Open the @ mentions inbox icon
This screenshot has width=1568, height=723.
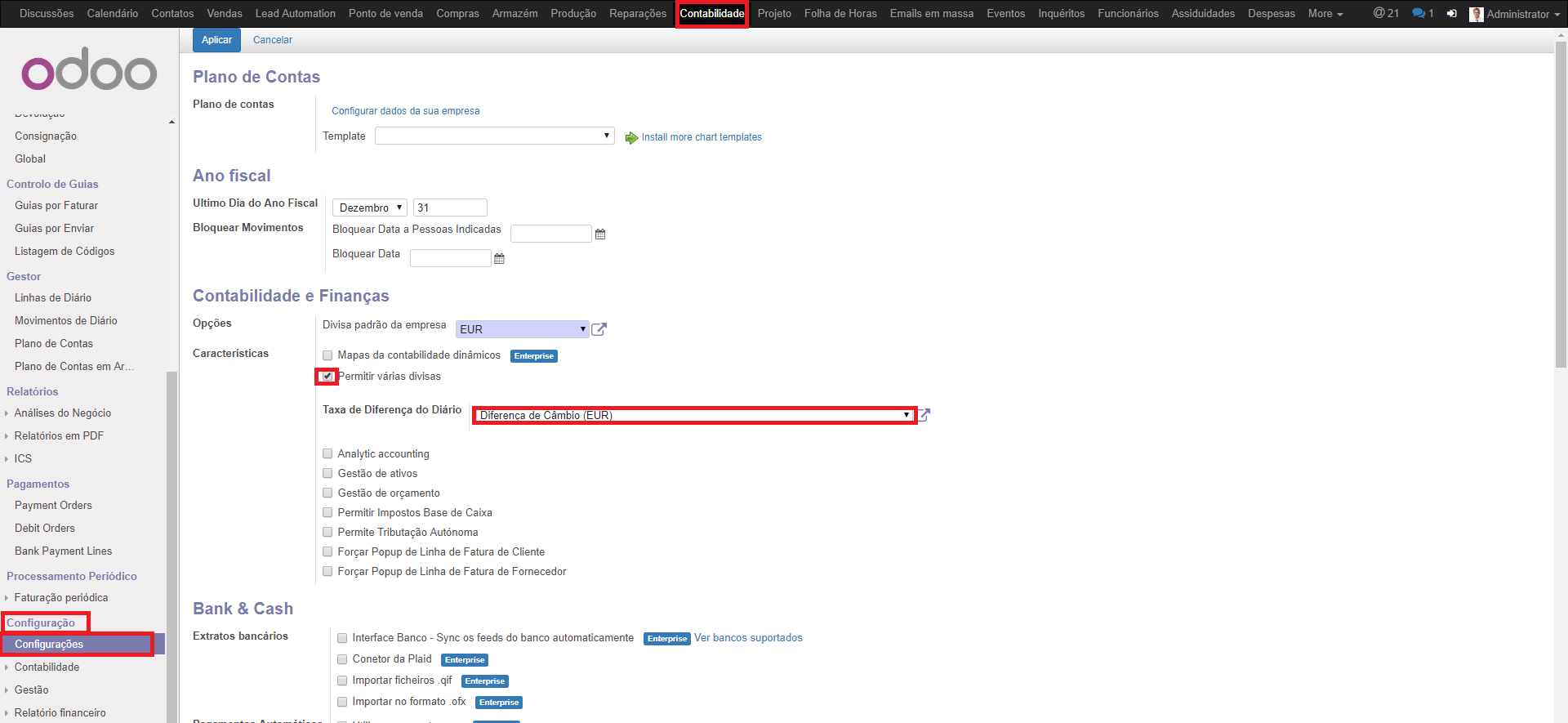[1385, 13]
